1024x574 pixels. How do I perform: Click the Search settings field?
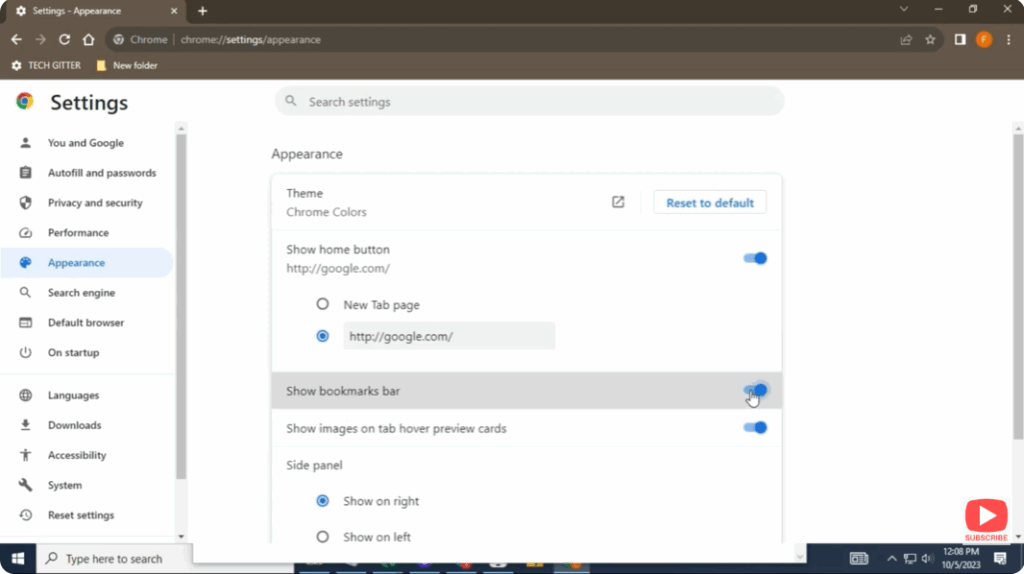530,102
